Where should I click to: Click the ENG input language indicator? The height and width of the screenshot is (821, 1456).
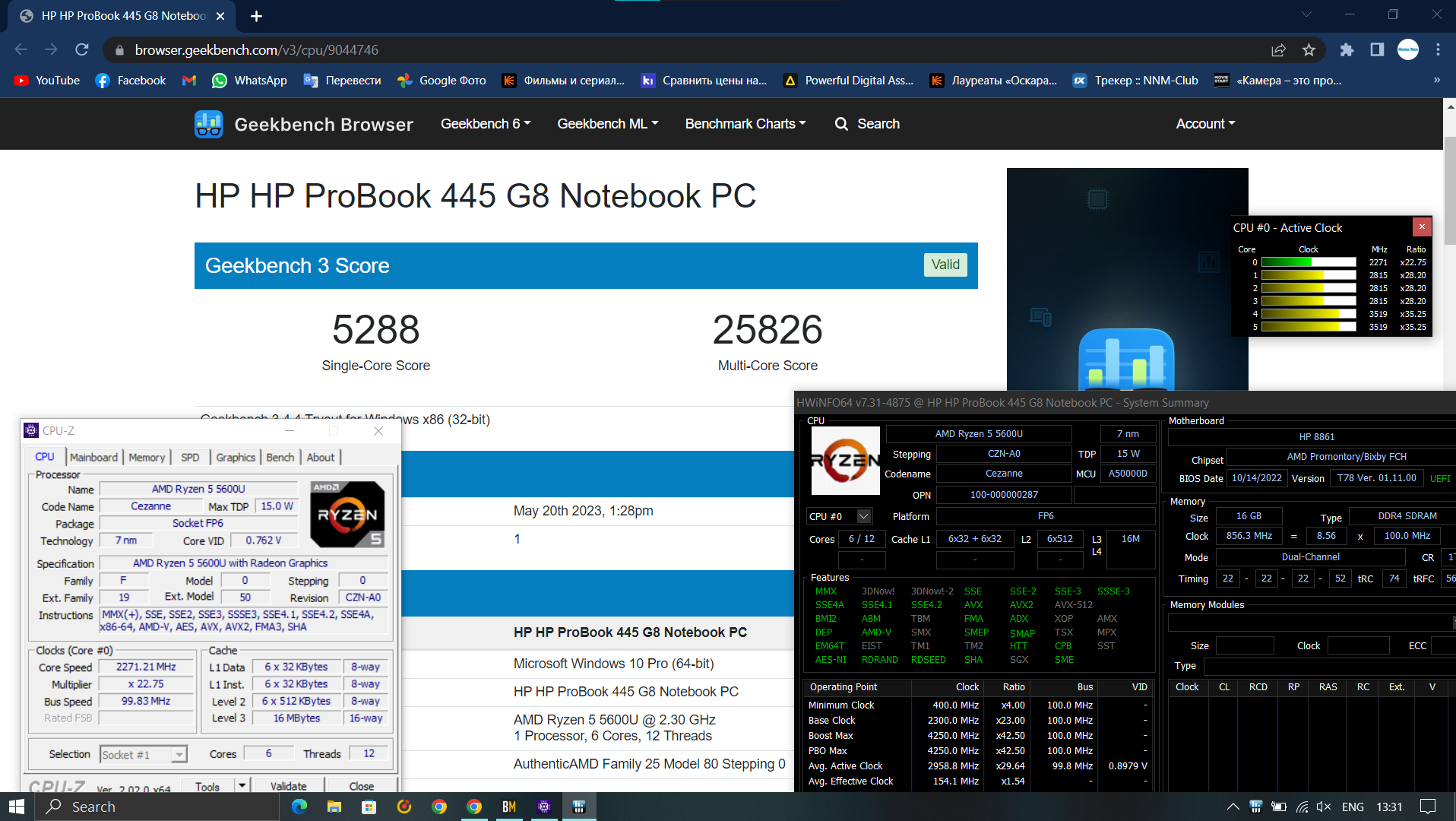click(1353, 807)
